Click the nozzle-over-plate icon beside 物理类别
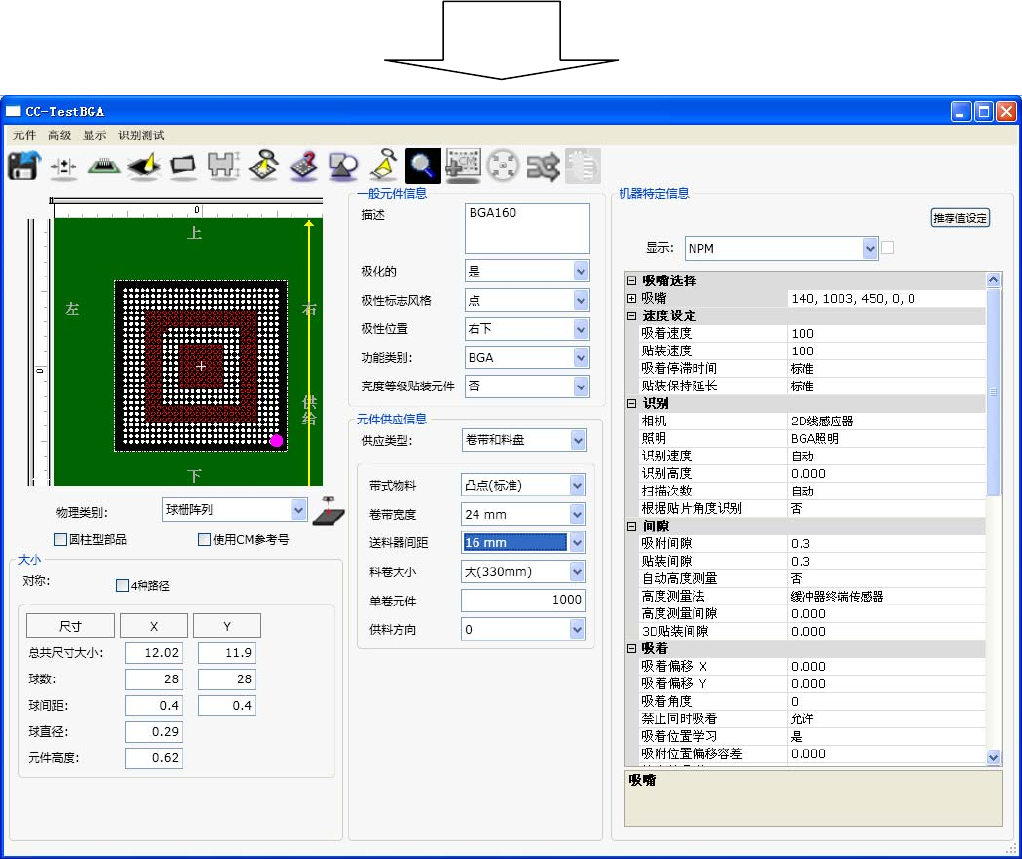 tap(326, 510)
